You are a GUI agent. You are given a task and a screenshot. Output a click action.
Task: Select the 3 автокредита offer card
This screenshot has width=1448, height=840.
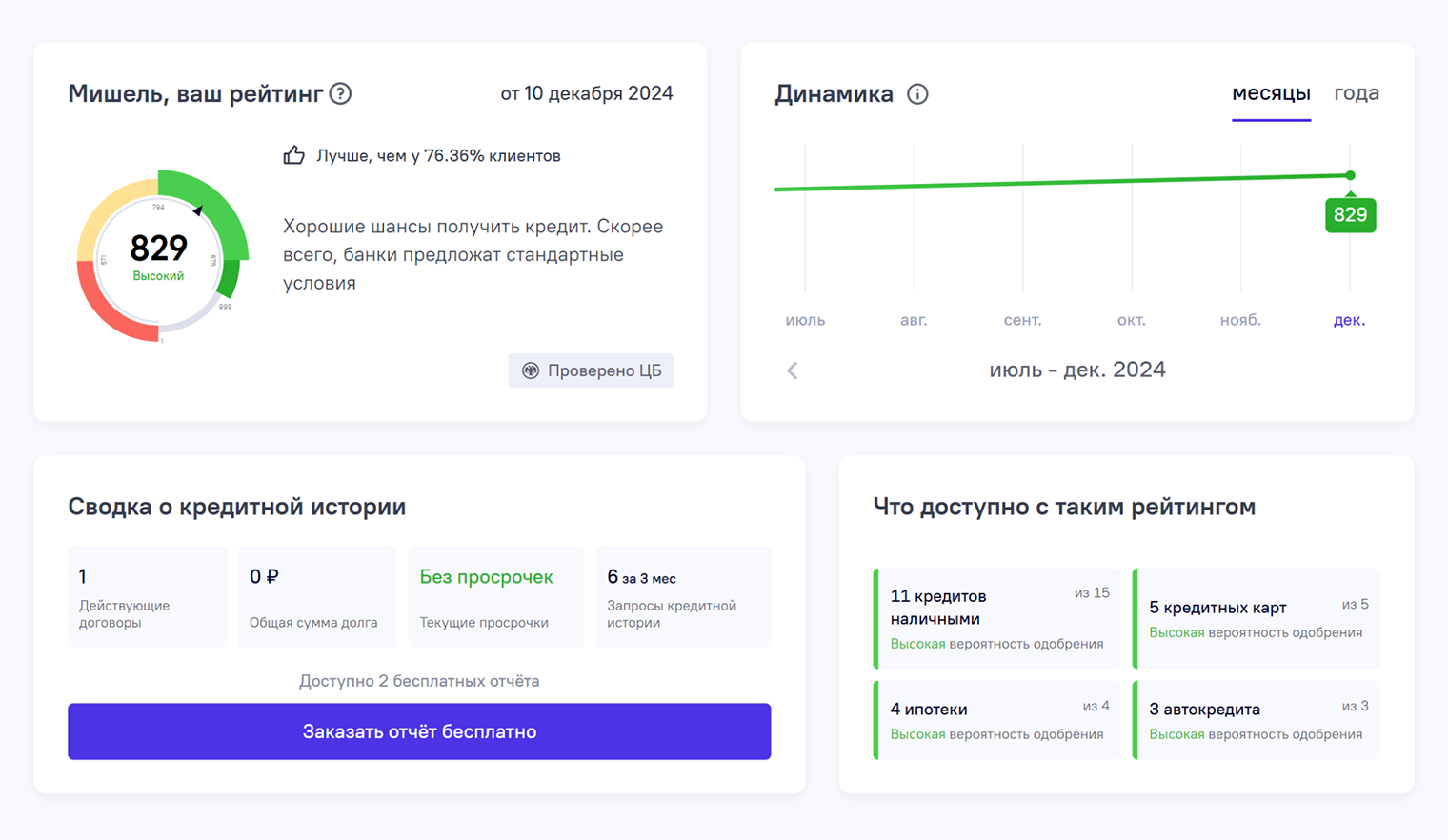click(x=1257, y=720)
